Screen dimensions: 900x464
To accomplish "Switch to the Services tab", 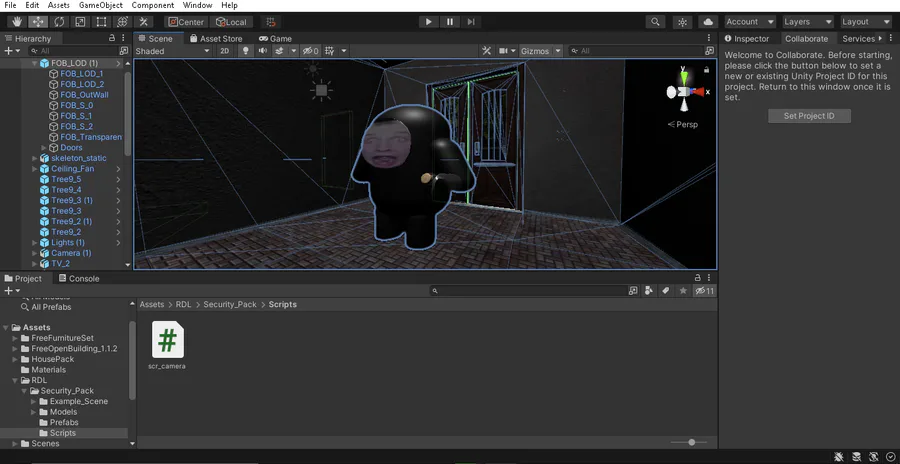I will [858, 38].
